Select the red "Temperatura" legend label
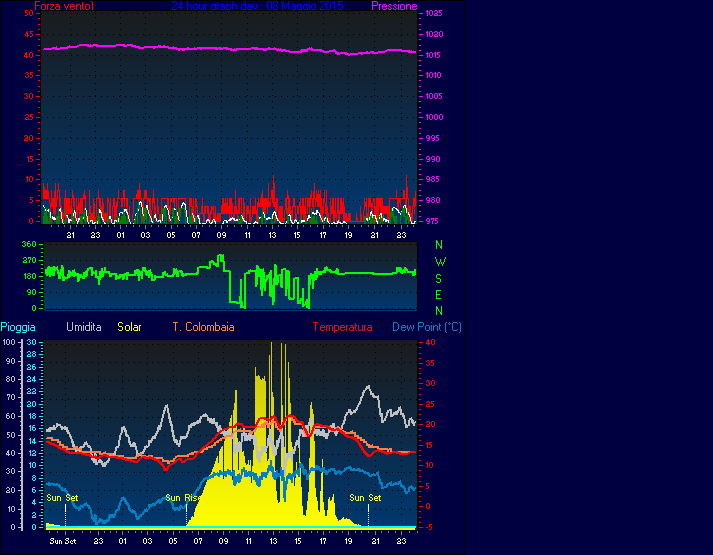The height and width of the screenshot is (555, 713). pyautogui.click(x=342, y=327)
